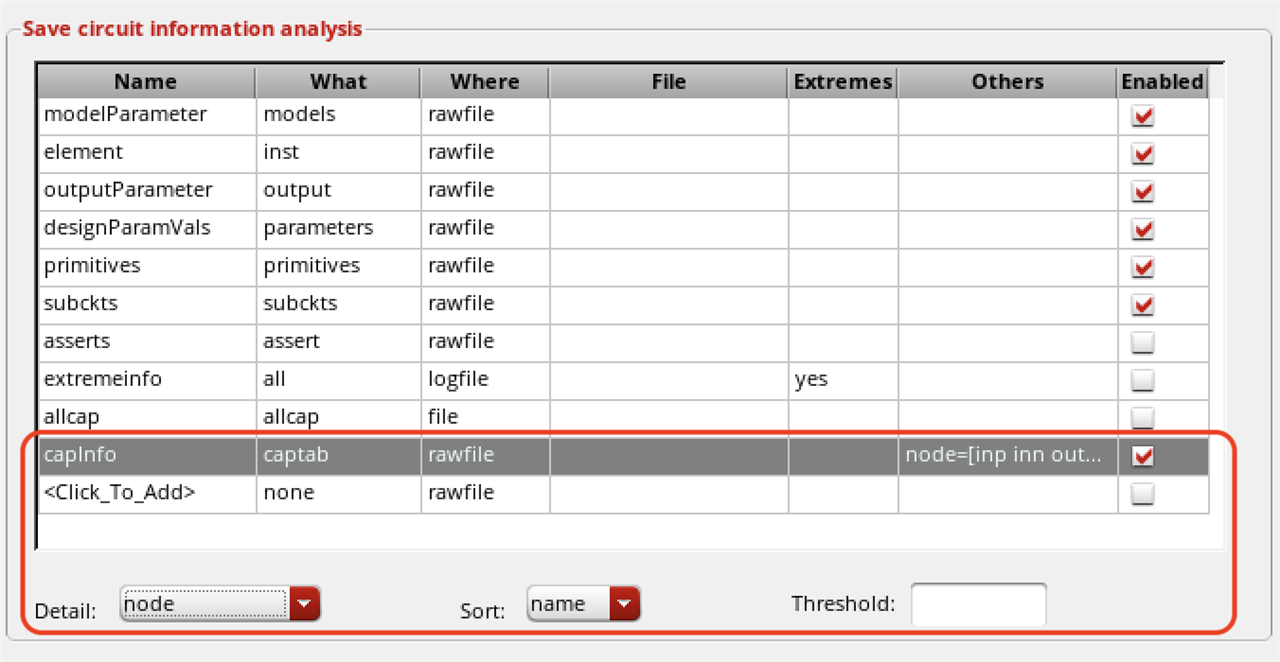Click the What column header
This screenshot has height=662, width=1280.
pyautogui.click(x=338, y=82)
